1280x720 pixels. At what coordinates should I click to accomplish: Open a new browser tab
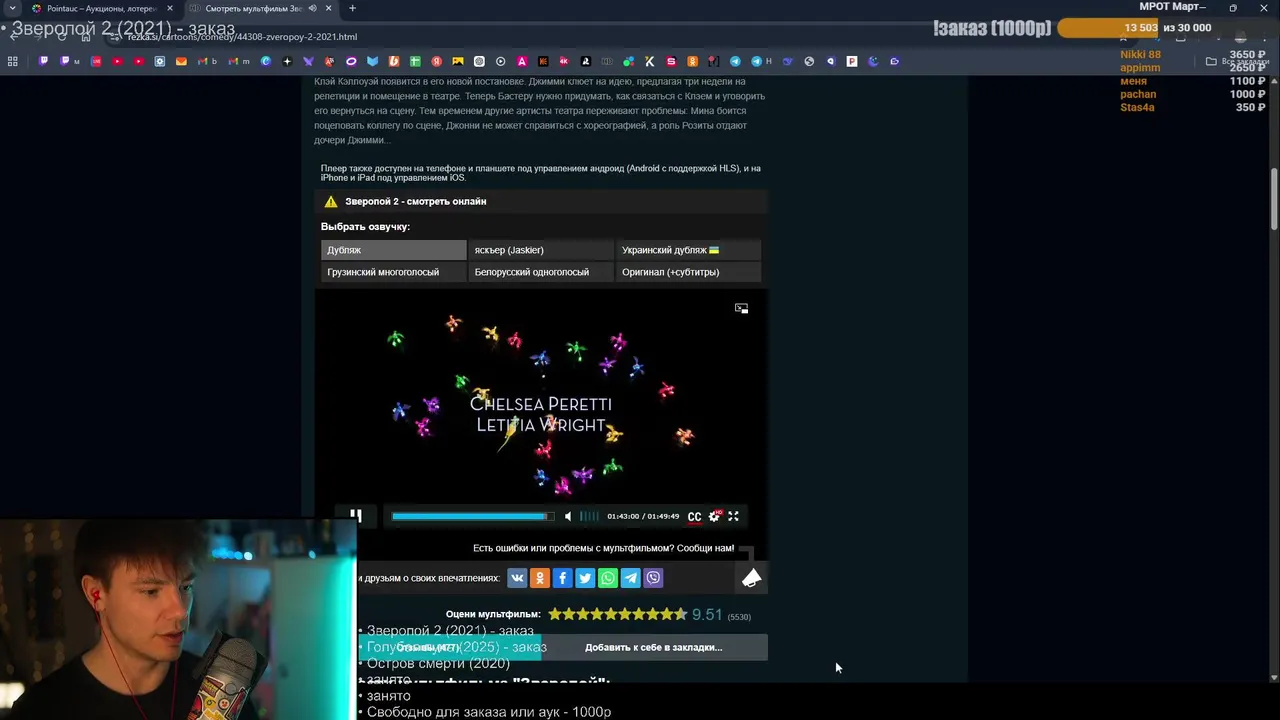pos(352,8)
